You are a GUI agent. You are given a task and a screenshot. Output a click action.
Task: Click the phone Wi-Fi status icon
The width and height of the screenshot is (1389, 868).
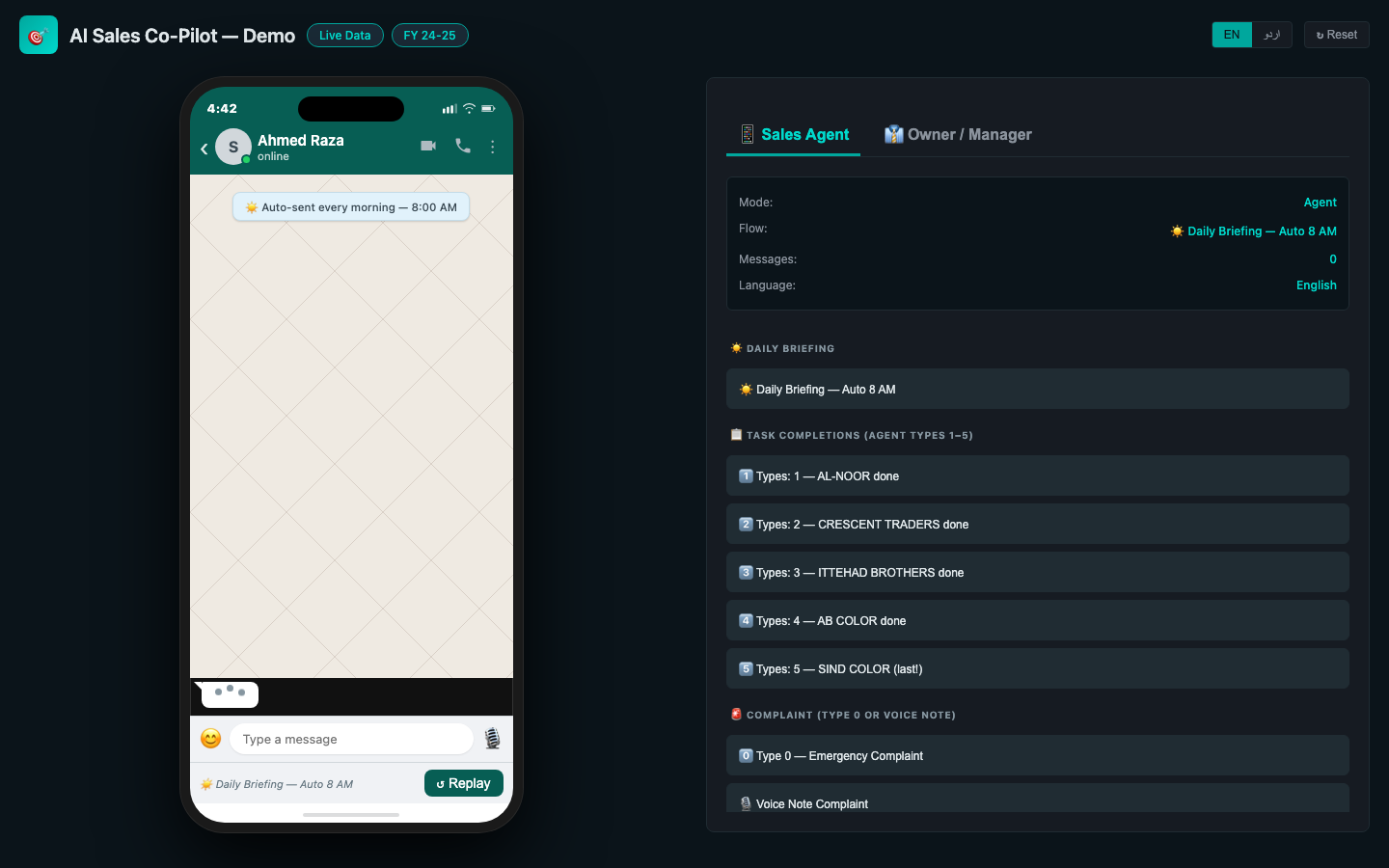(x=469, y=108)
